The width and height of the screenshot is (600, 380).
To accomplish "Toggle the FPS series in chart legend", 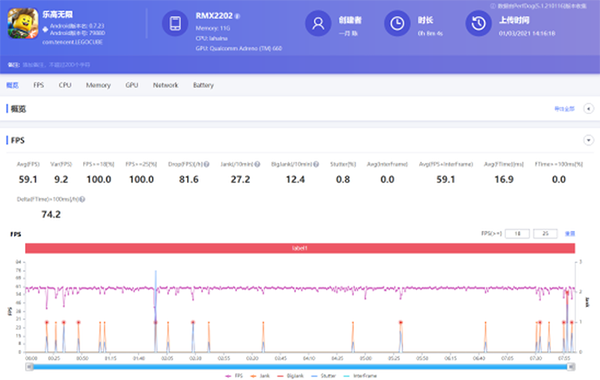I will point(234,376).
